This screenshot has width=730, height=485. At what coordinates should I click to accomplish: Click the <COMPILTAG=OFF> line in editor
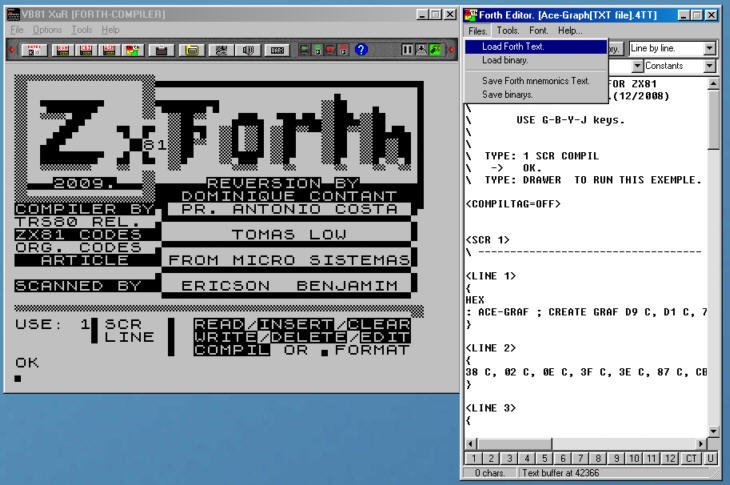[x=513, y=204]
